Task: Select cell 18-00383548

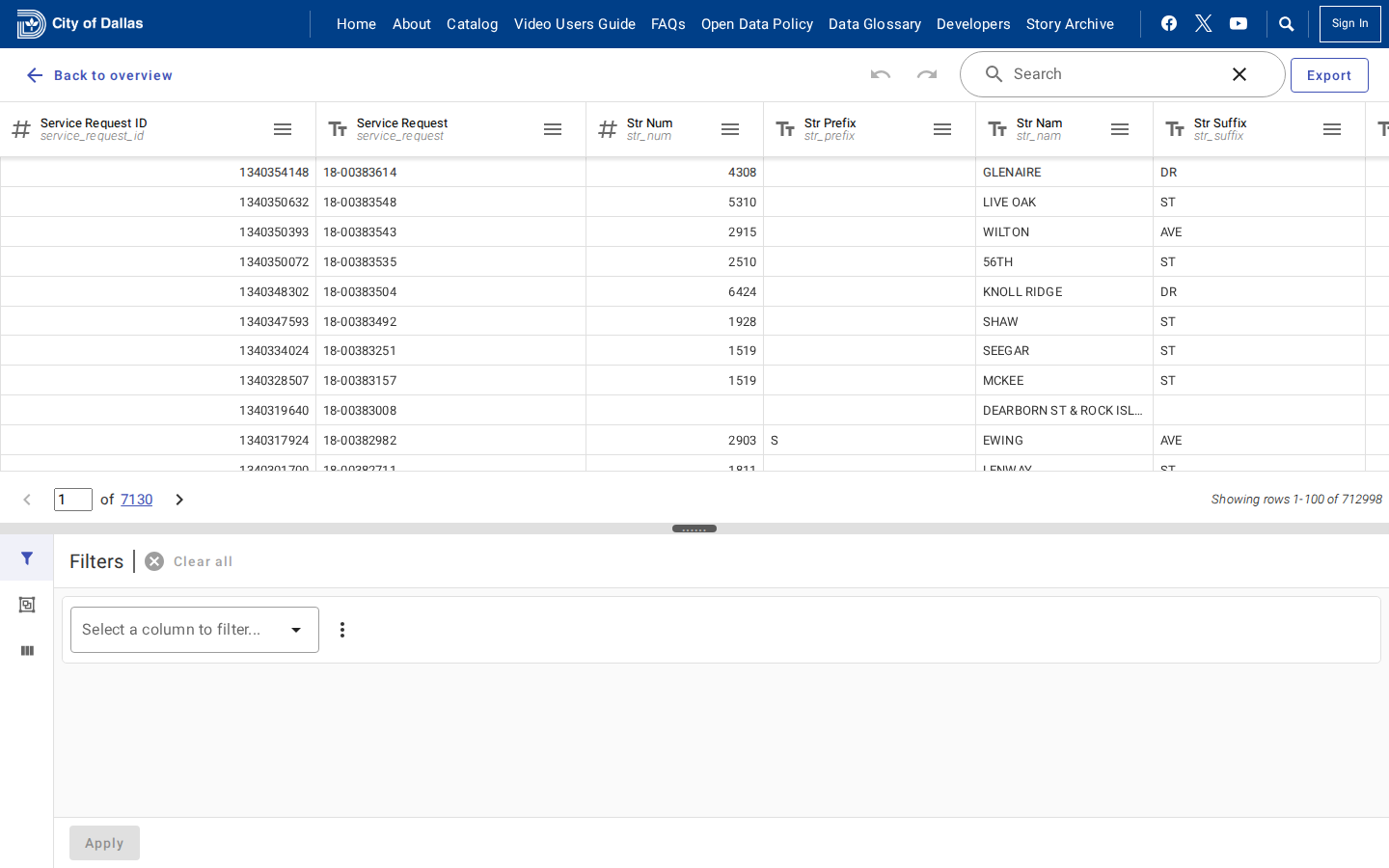Action: tap(450, 203)
